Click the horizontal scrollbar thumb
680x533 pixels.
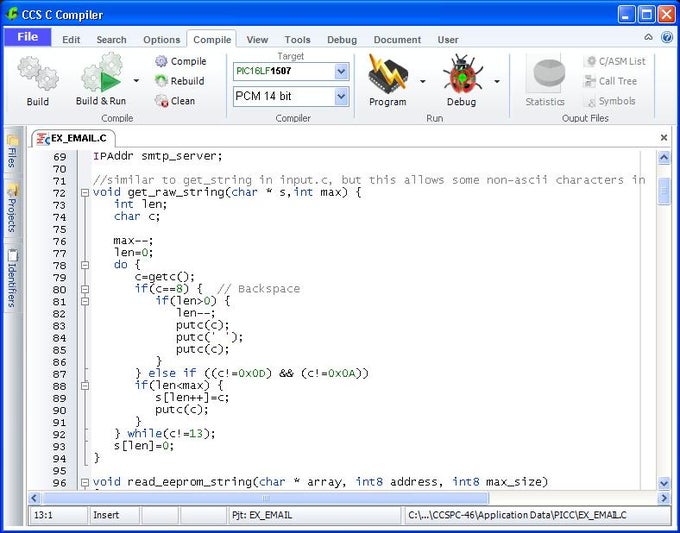[266, 498]
